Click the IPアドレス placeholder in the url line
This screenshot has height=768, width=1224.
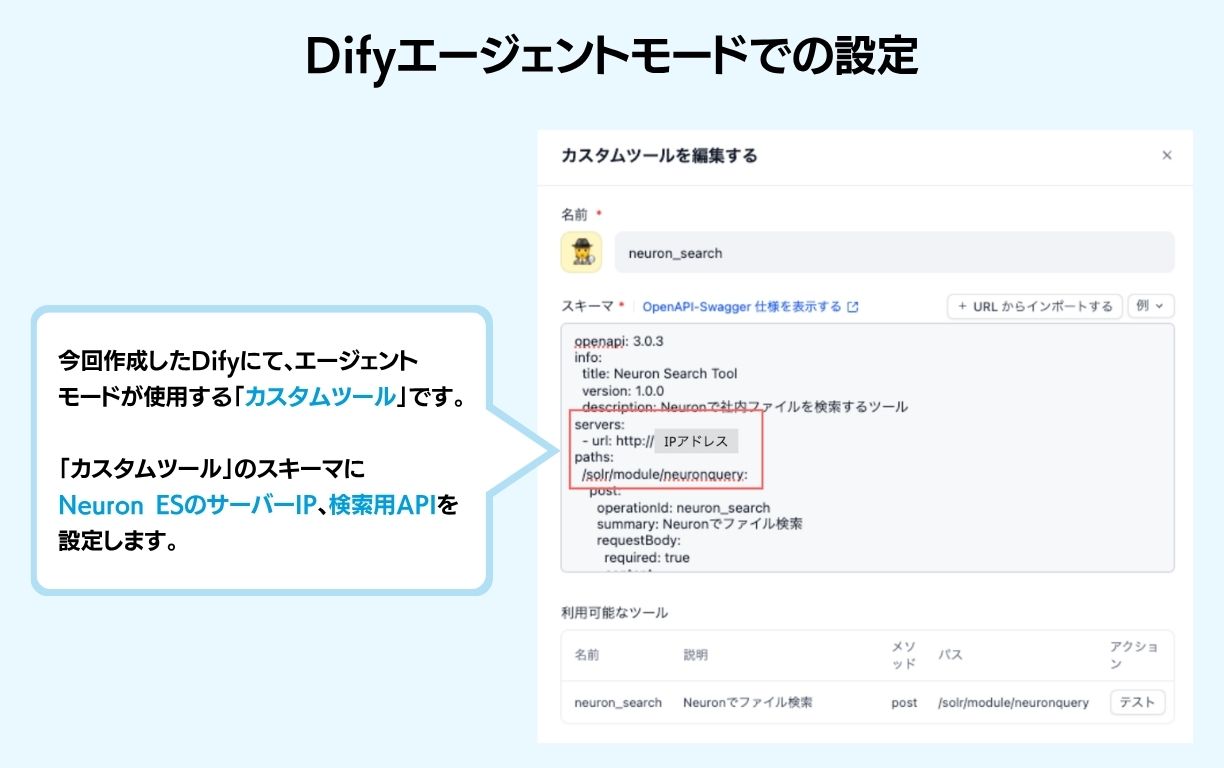(x=696, y=441)
